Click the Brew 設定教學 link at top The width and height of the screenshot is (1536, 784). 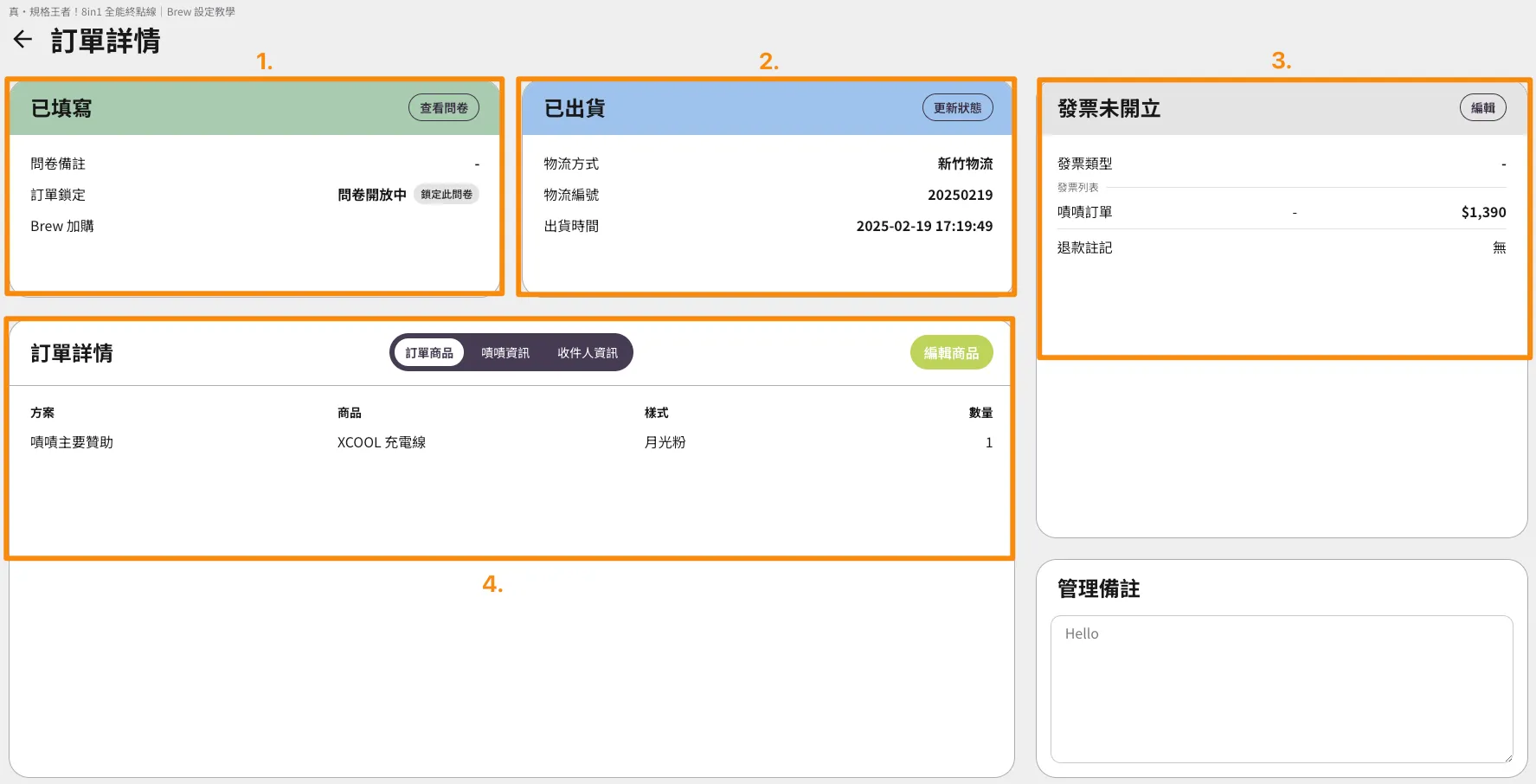[201, 12]
